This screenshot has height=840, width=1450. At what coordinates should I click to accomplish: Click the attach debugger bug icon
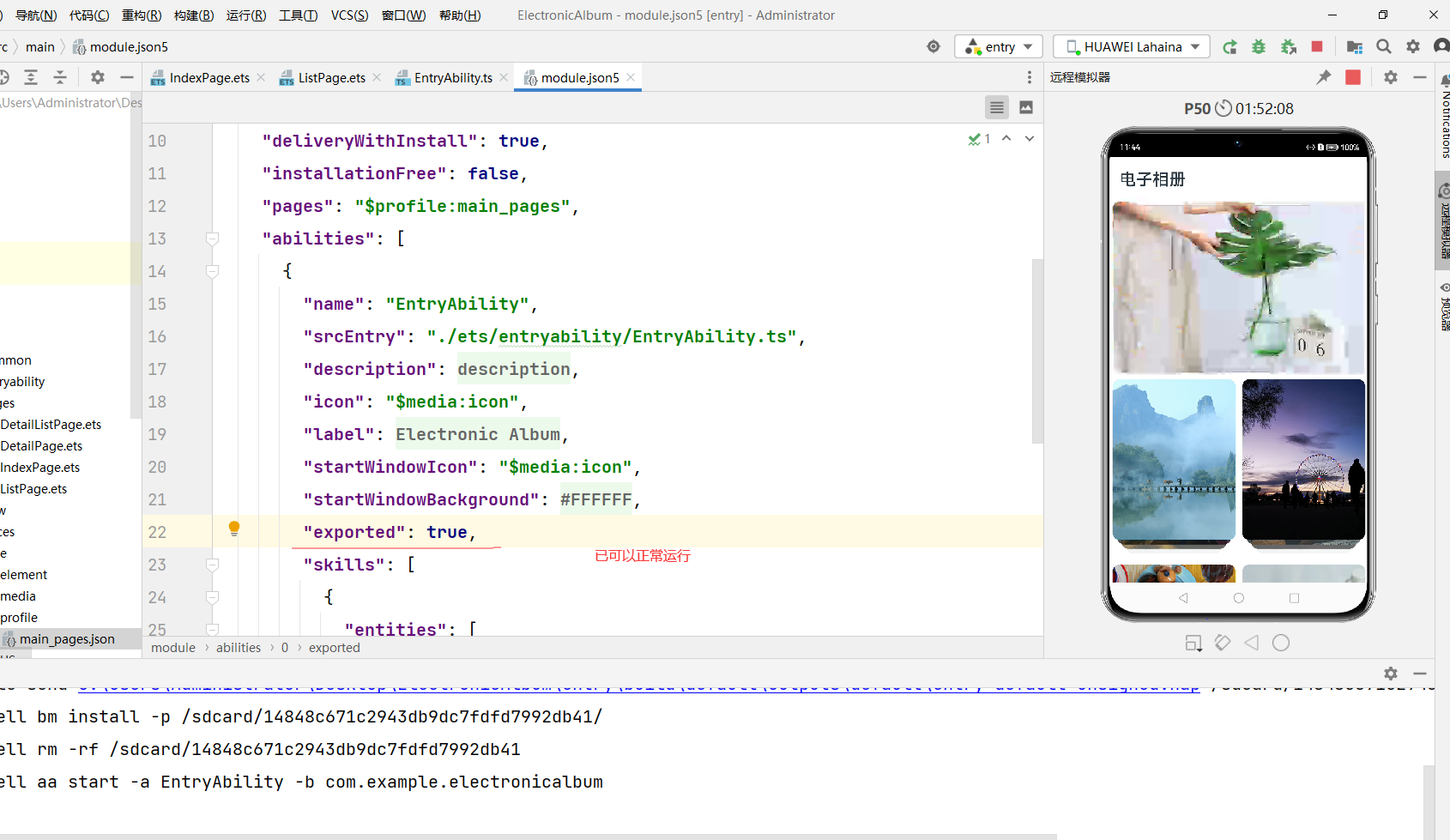click(x=1288, y=46)
